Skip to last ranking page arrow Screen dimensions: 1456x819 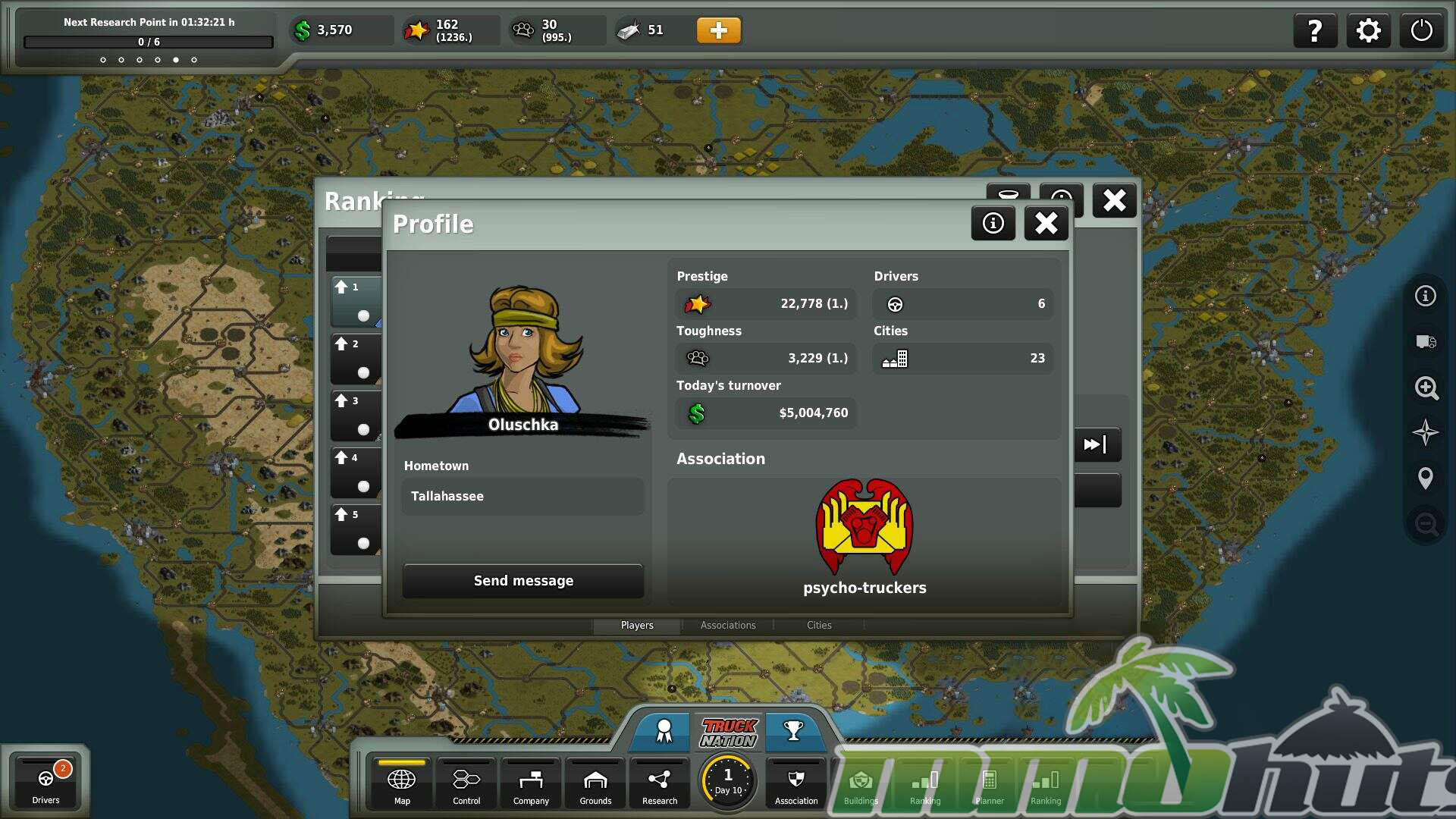pos(1096,444)
